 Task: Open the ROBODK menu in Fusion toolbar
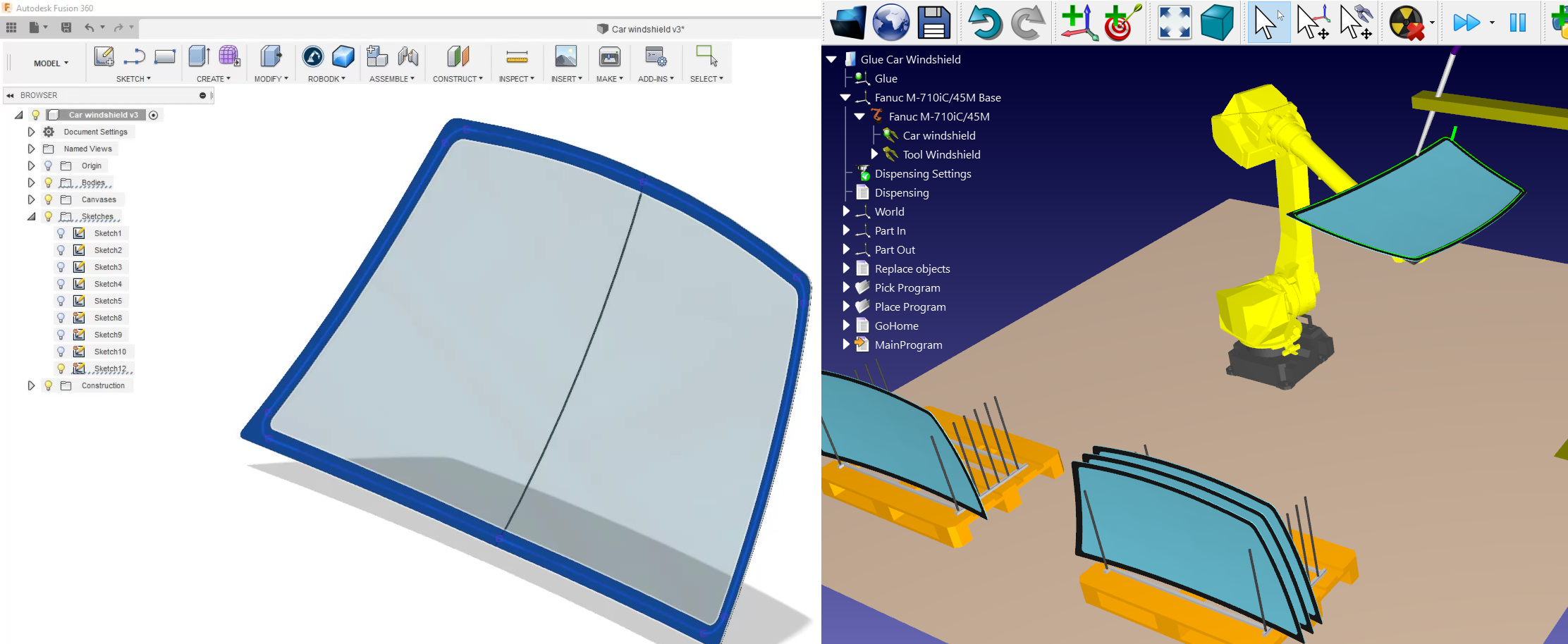coord(326,79)
